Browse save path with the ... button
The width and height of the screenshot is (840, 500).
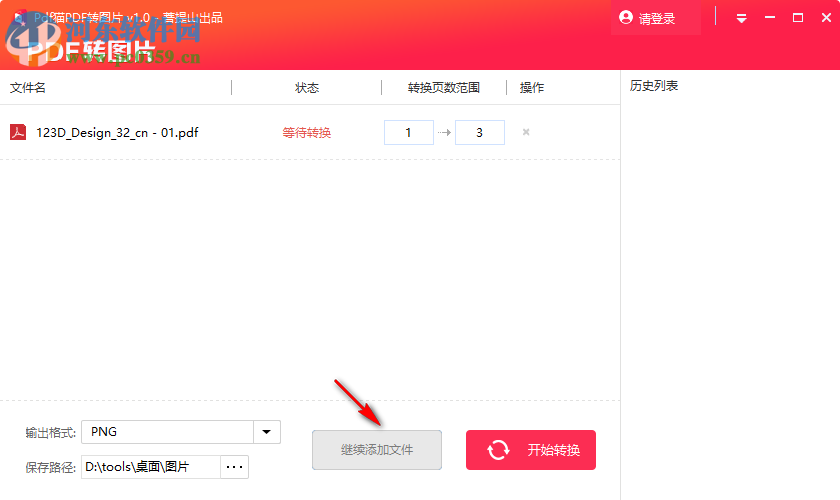235,467
